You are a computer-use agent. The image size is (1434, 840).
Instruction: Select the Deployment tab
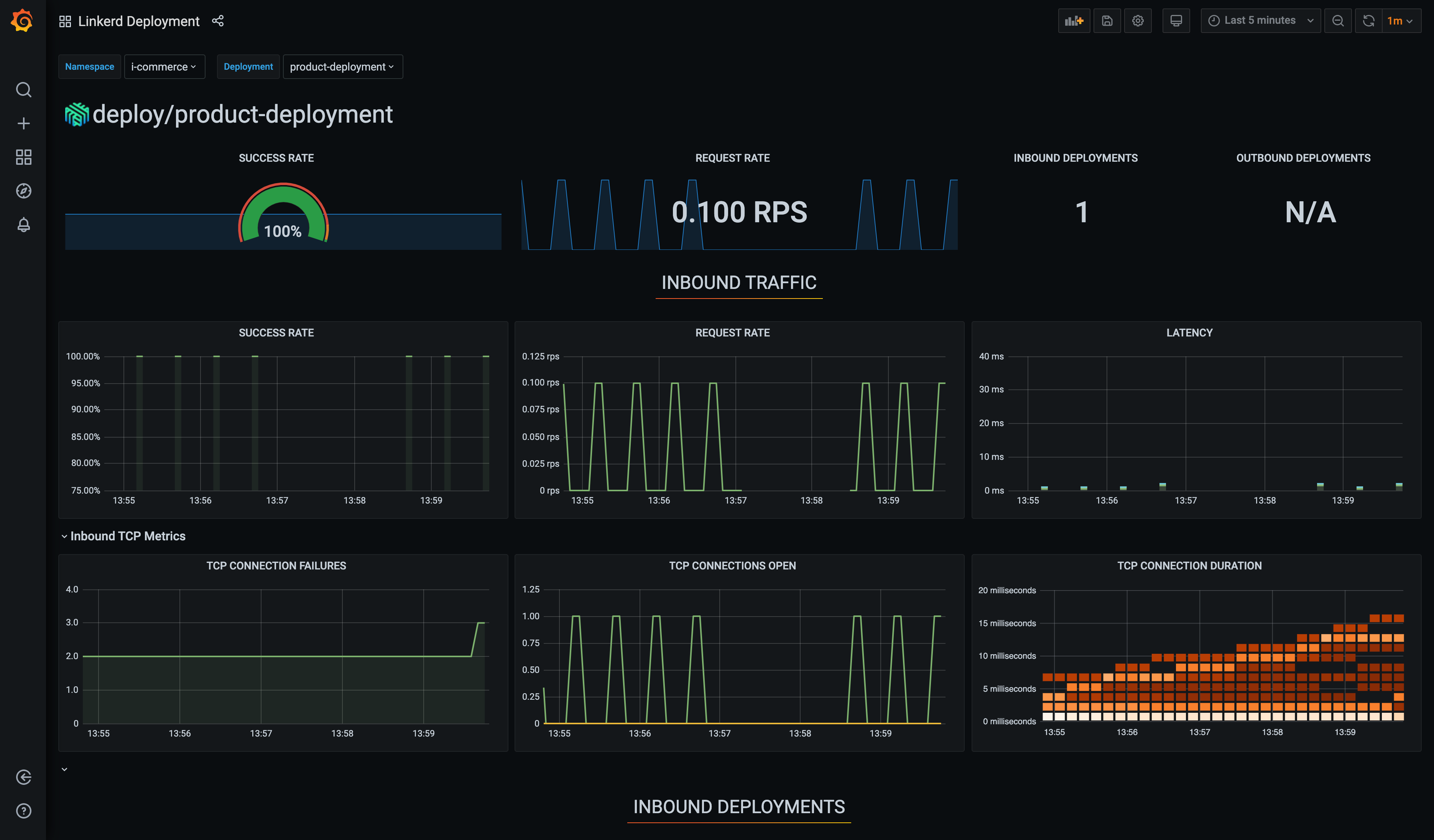tap(248, 67)
